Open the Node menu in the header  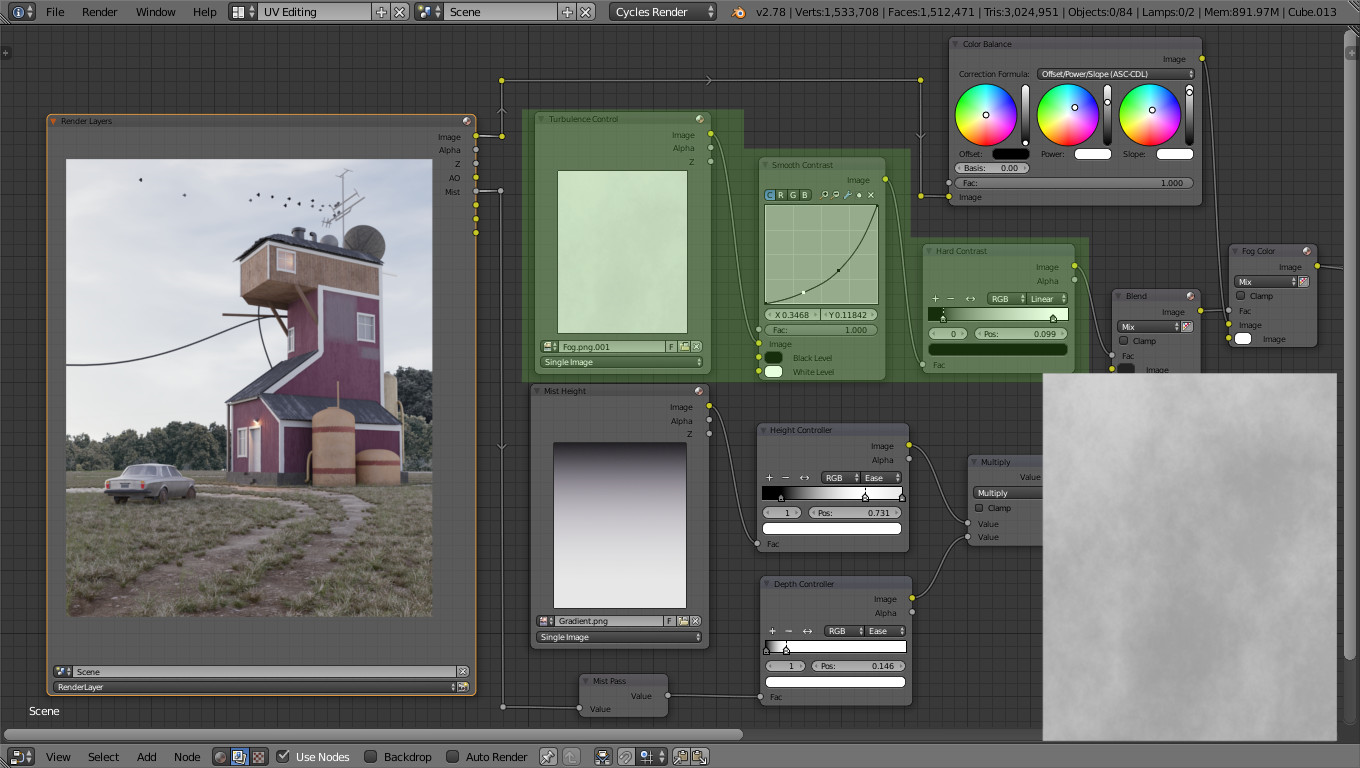(x=187, y=757)
